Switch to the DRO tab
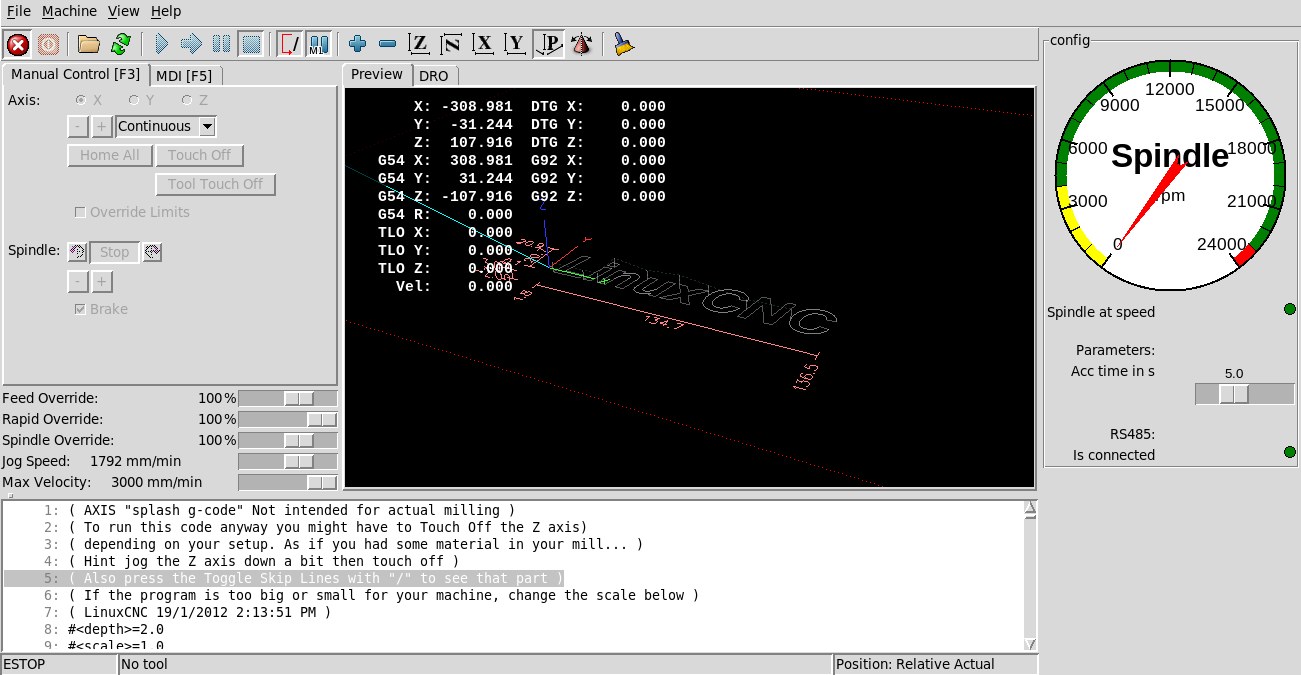 pyautogui.click(x=434, y=76)
